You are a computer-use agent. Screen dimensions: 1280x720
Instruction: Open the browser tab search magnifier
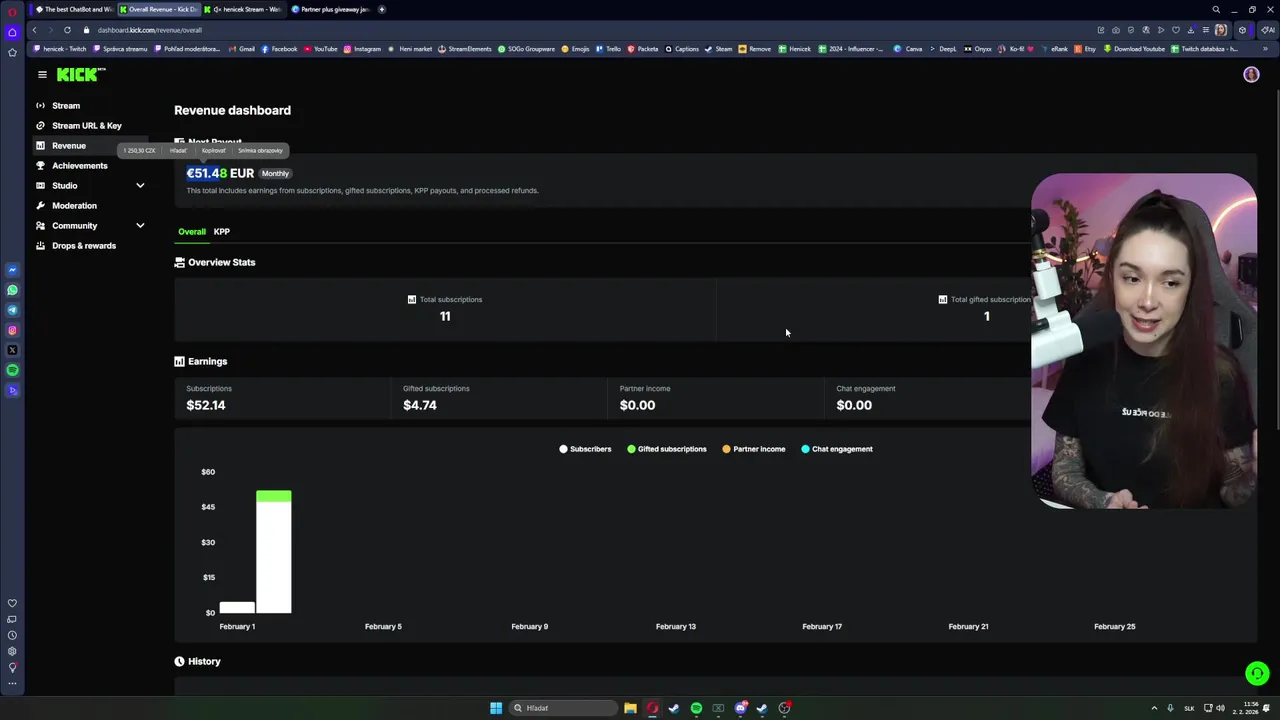point(1216,9)
